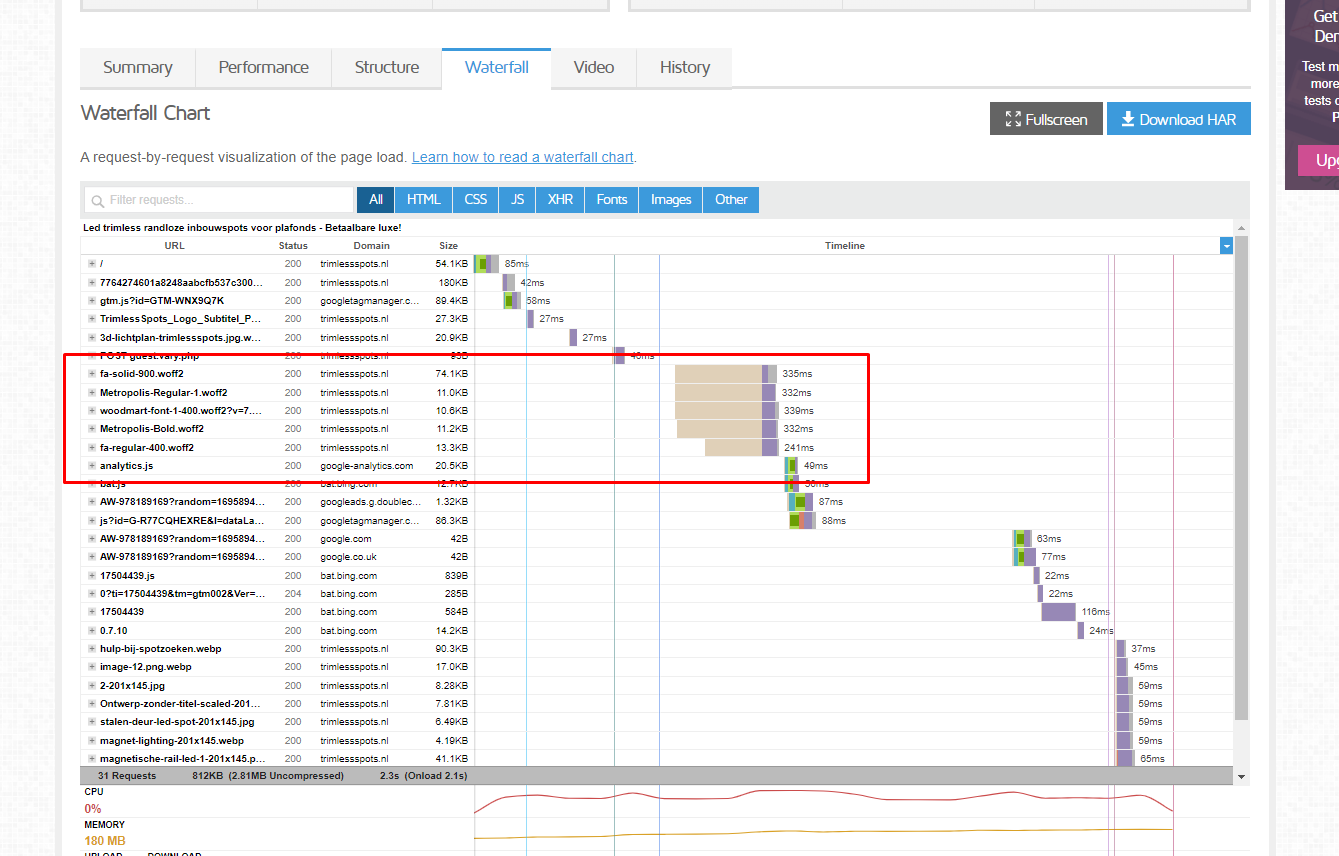
Task: Click google-analytics.com domain cell
Action: click(367, 466)
